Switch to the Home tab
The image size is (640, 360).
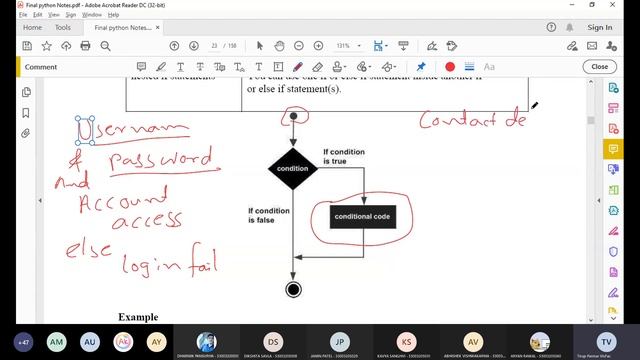click(32, 27)
